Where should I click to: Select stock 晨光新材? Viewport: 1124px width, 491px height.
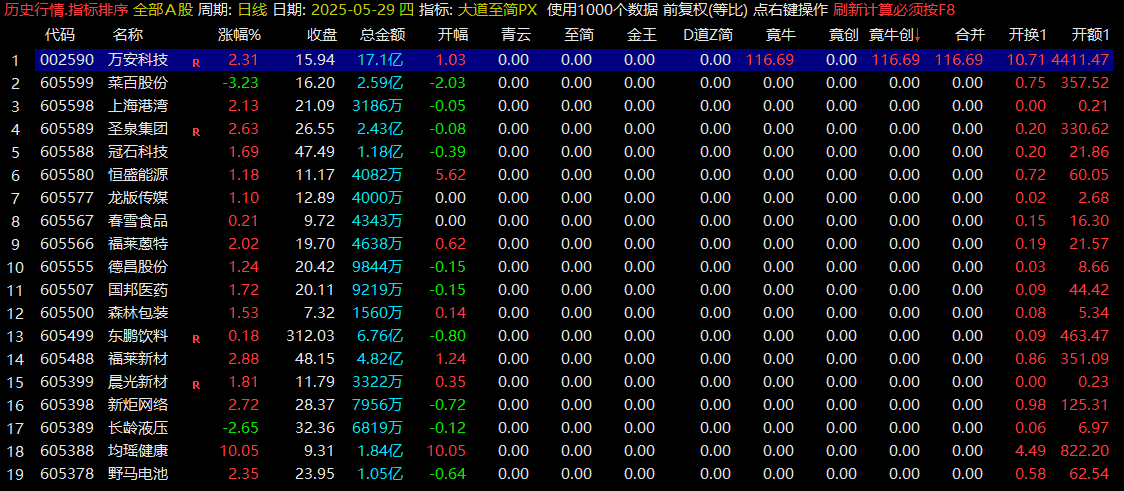[138, 381]
